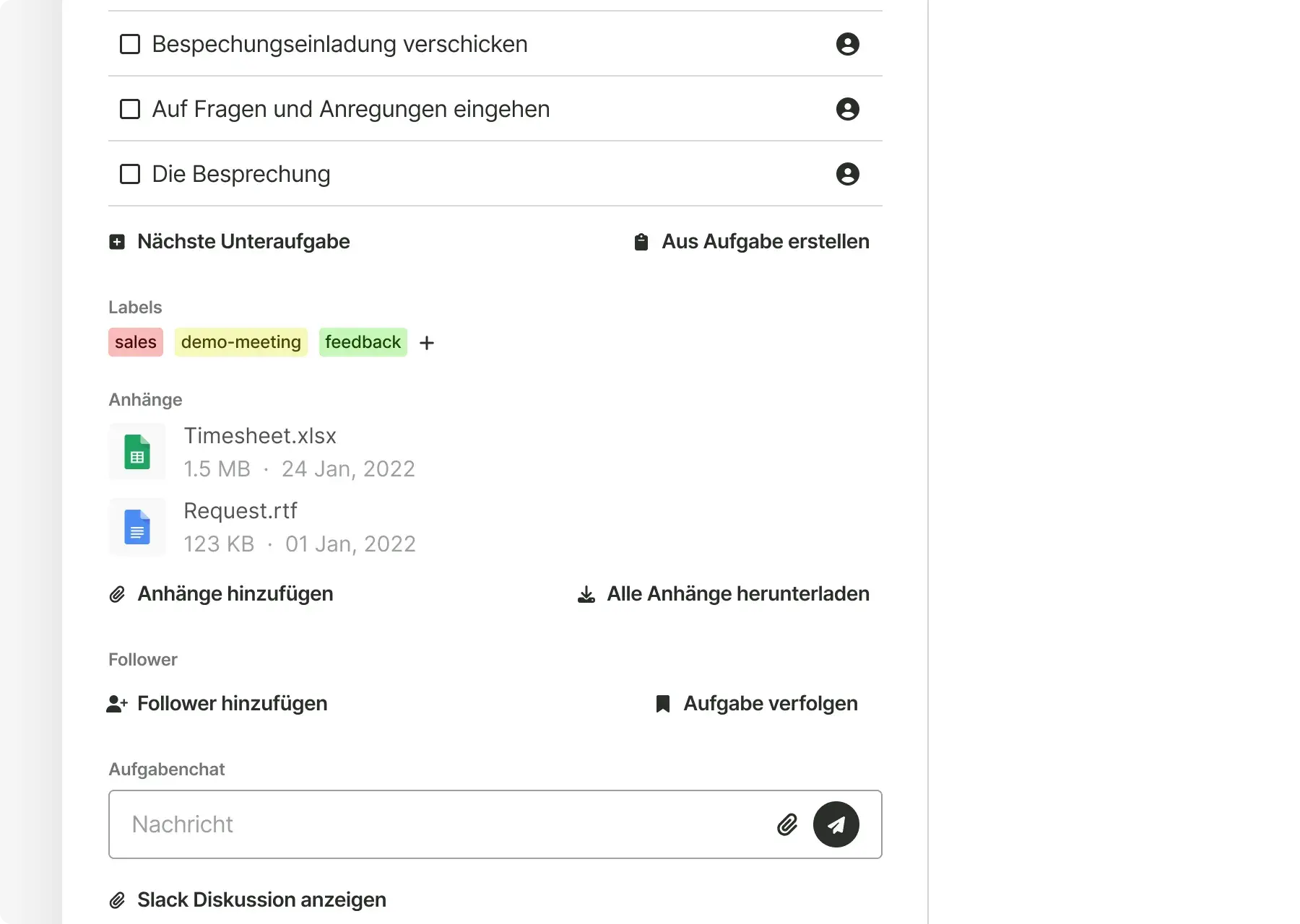Select Anhänge hinzufügen to attach files
The height and width of the screenshot is (924, 1300).
pyautogui.click(x=221, y=594)
